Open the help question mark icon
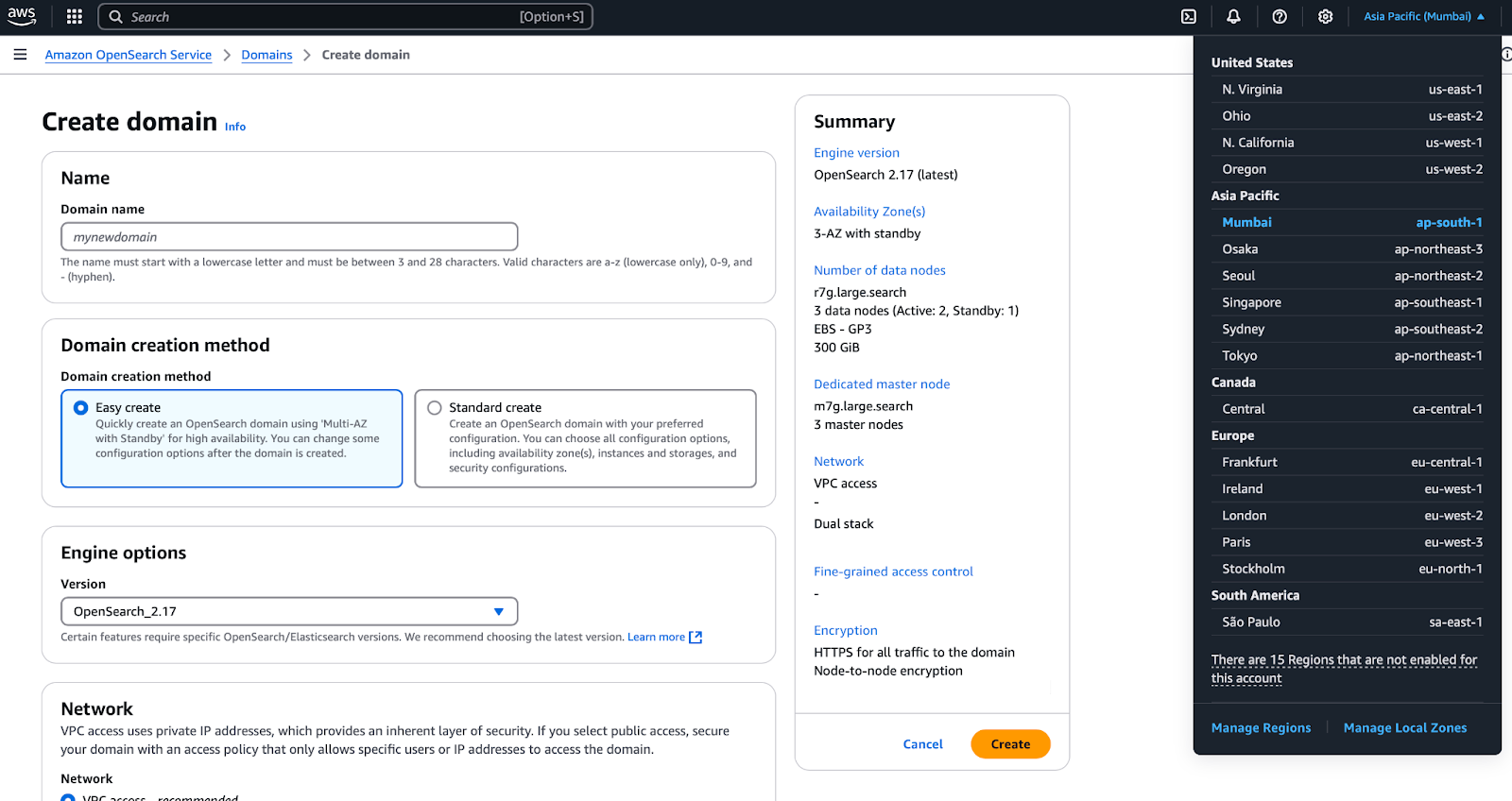 pyautogui.click(x=1280, y=16)
